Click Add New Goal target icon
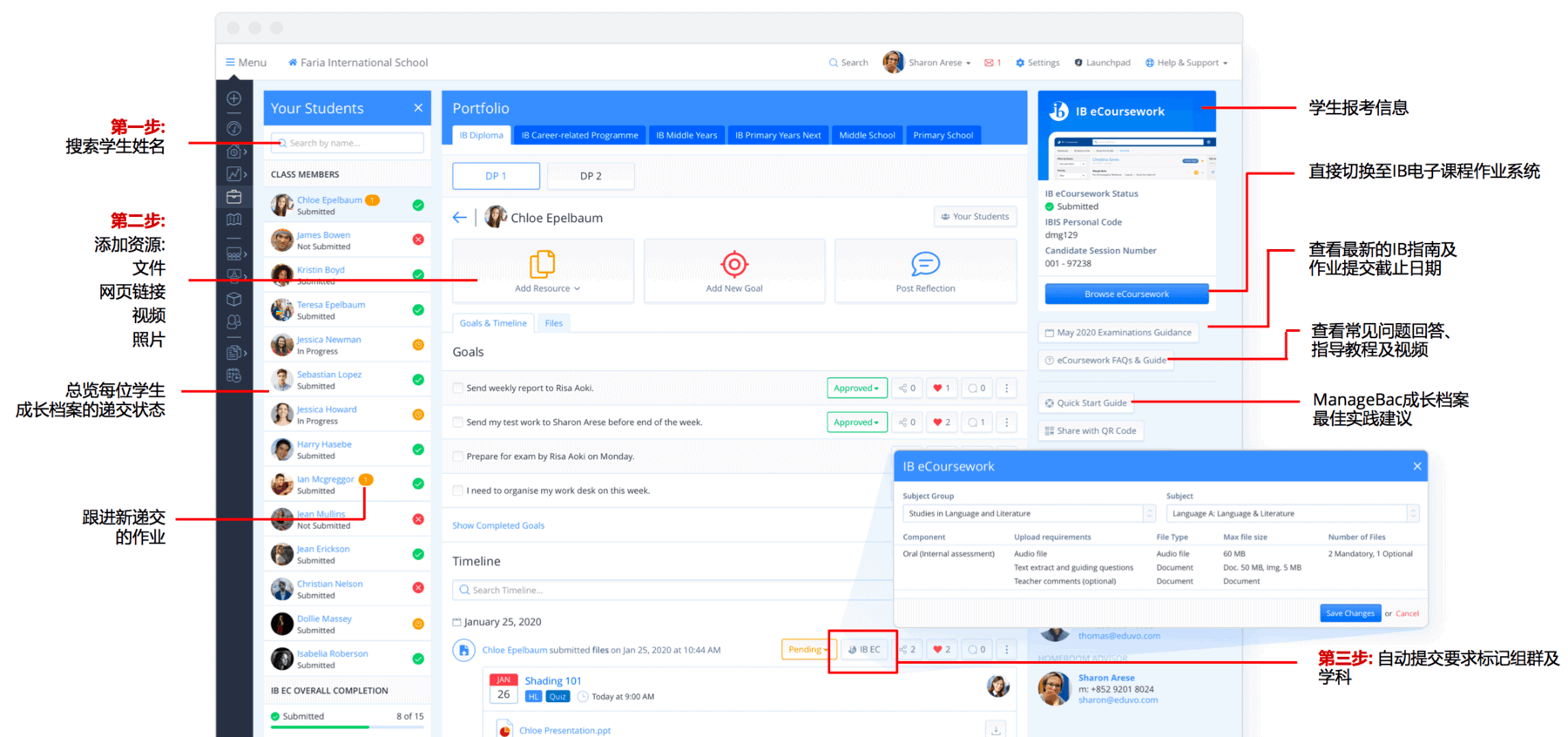This screenshot has width=1568, height=737. click(x=734, y=263)
